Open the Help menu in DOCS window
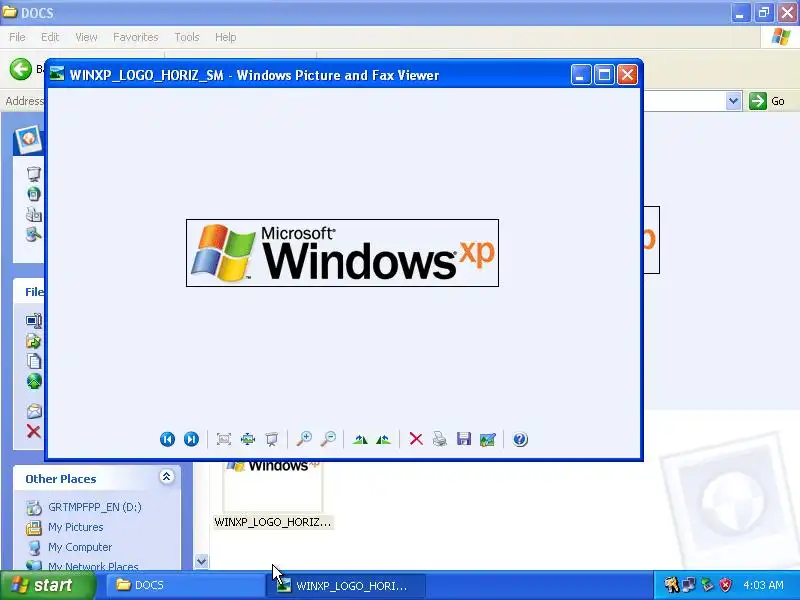800x600 pixels. coord(226,37)
